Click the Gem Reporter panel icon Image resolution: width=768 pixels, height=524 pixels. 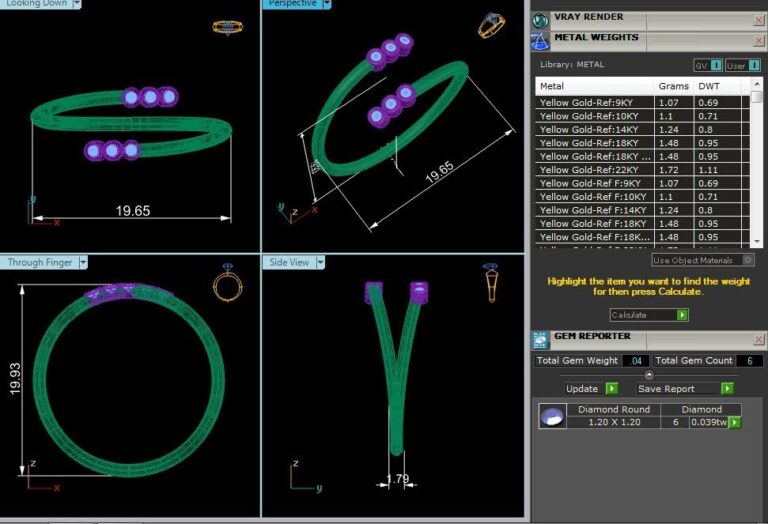540,340
